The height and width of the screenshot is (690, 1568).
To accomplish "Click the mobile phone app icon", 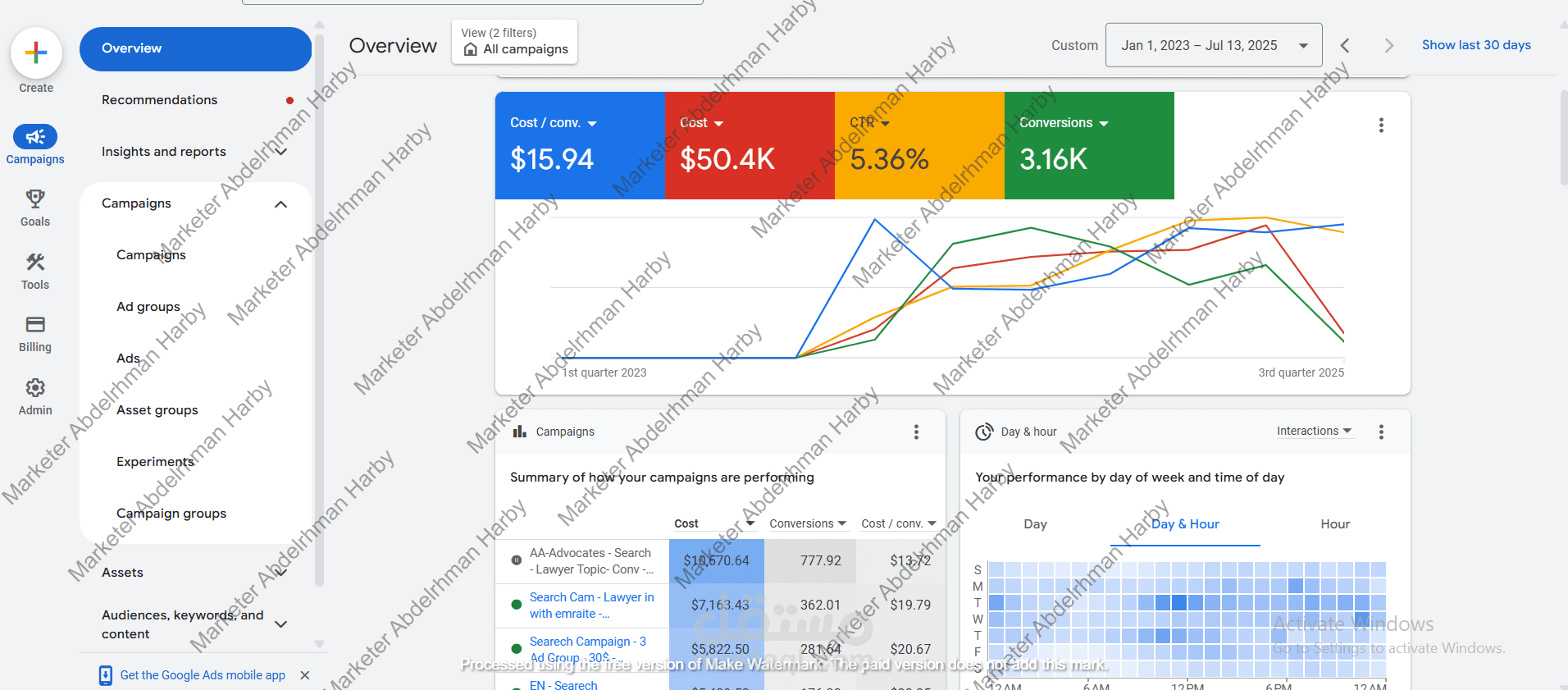I will 106,675.
